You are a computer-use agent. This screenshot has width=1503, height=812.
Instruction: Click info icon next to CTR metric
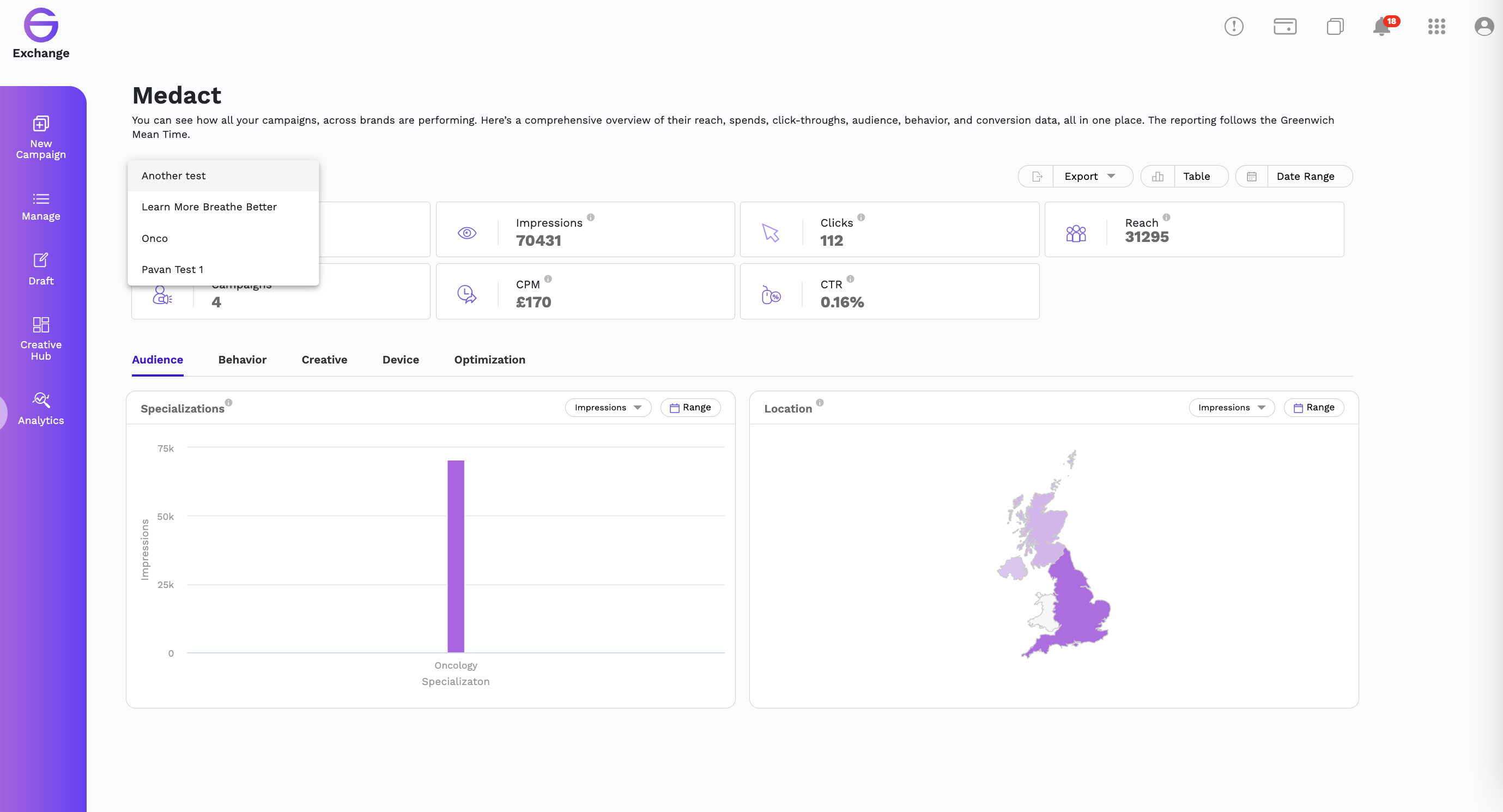pyautogui.click(x=850, y=279)
